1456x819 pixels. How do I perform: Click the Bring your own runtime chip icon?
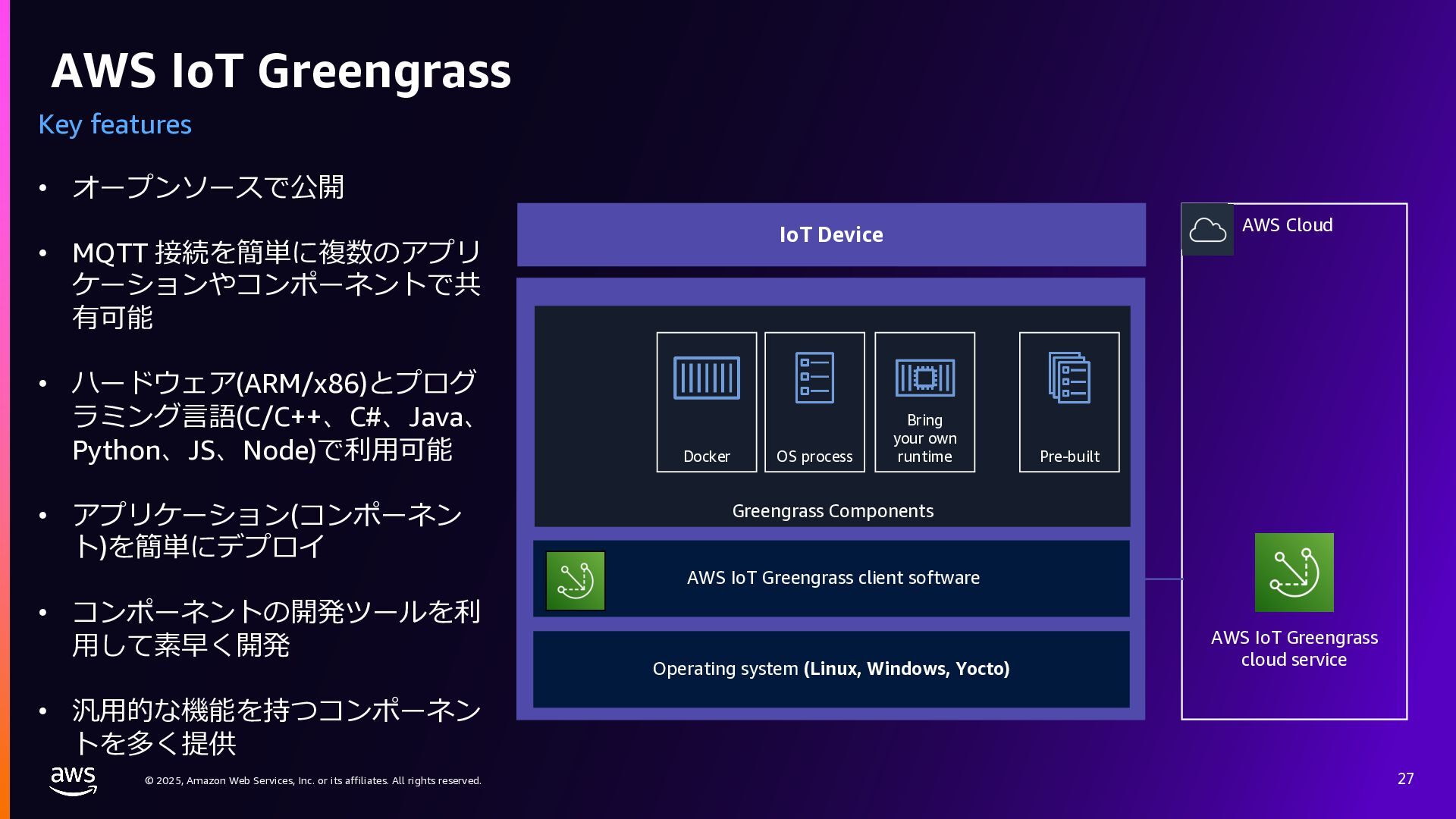924,378
